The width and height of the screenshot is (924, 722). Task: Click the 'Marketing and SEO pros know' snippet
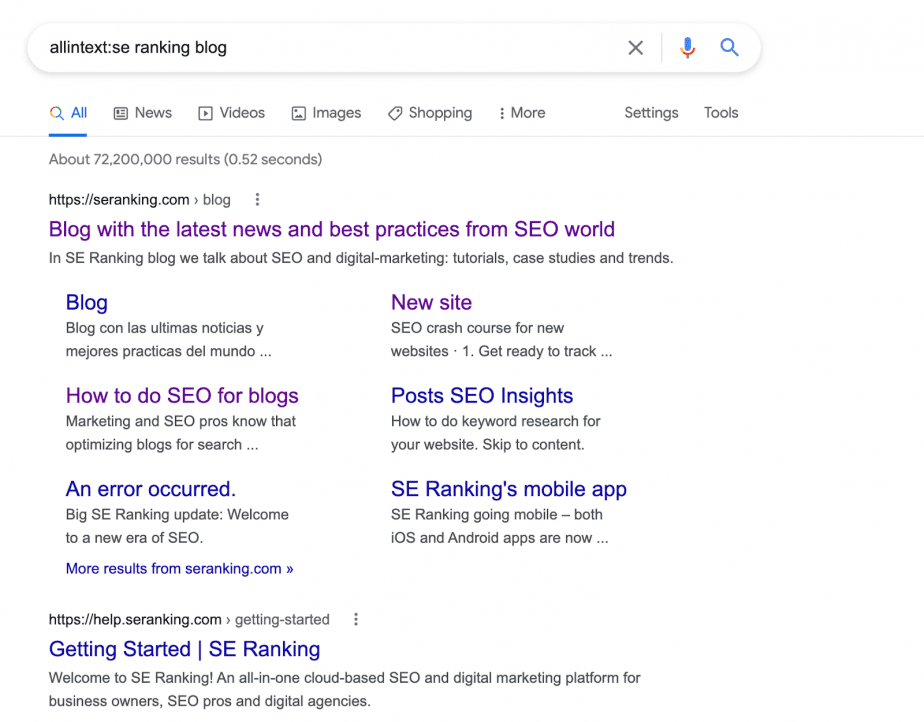(x=181, y=433)
